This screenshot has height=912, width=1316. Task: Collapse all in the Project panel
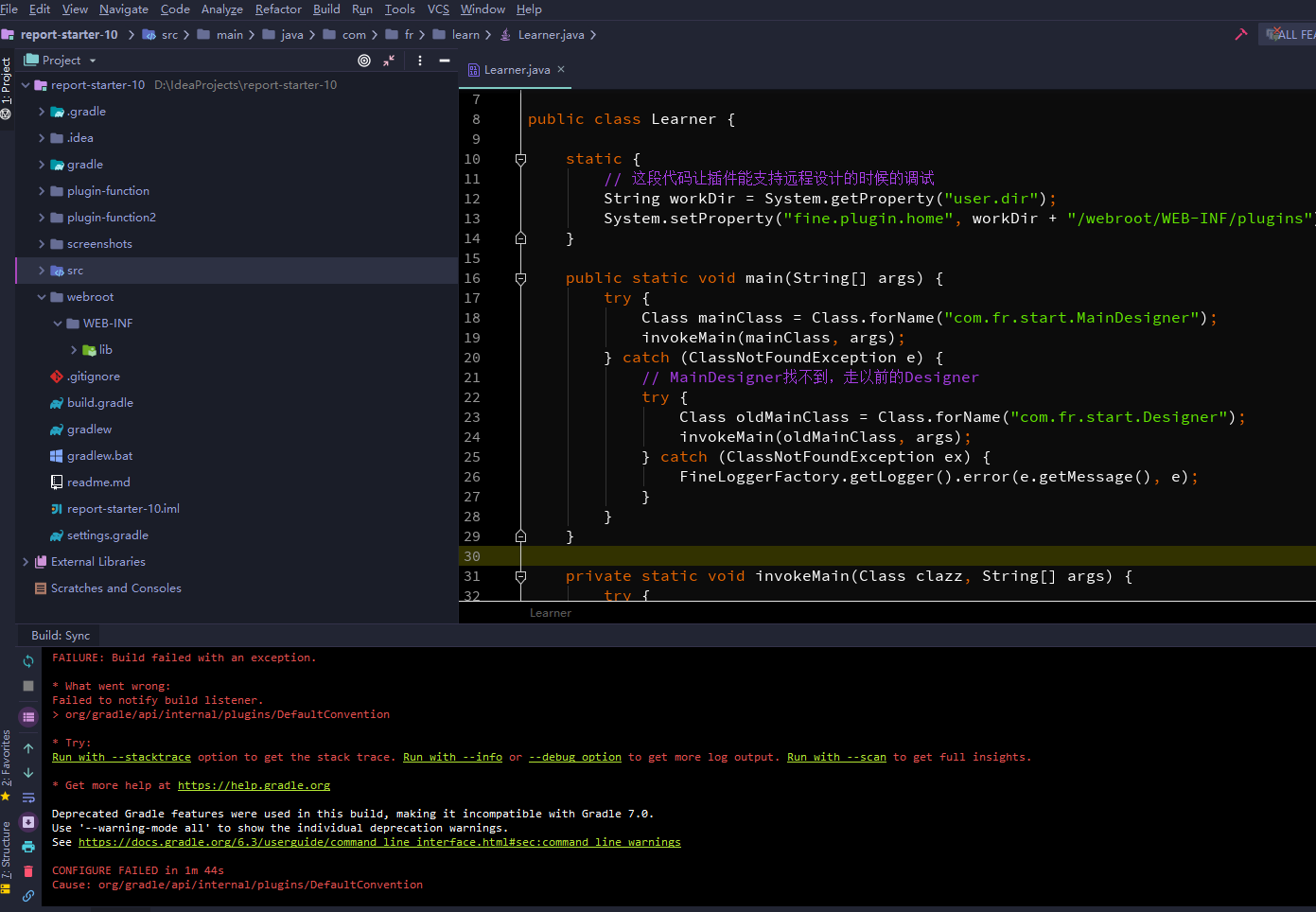(x=389, y=61)
